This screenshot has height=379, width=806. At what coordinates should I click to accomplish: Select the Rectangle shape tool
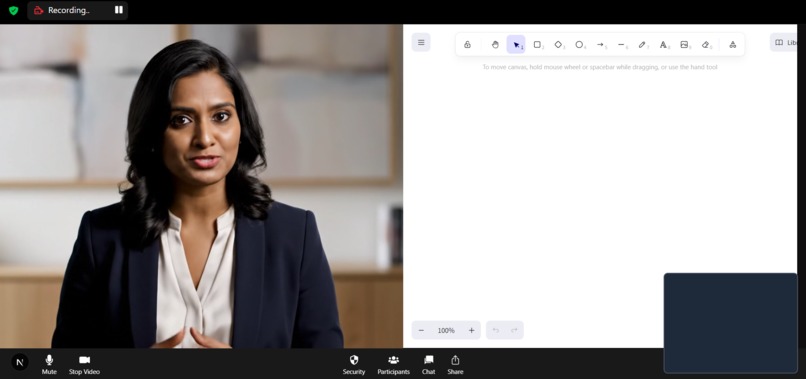point(537,45)
